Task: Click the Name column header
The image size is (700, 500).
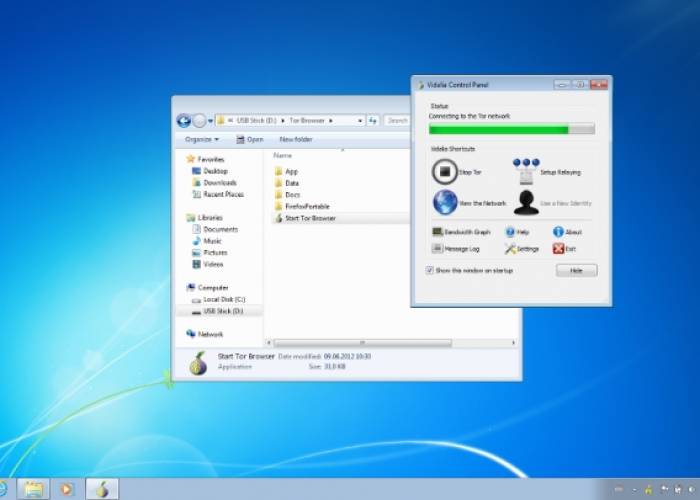Action: tap(282, 155)
